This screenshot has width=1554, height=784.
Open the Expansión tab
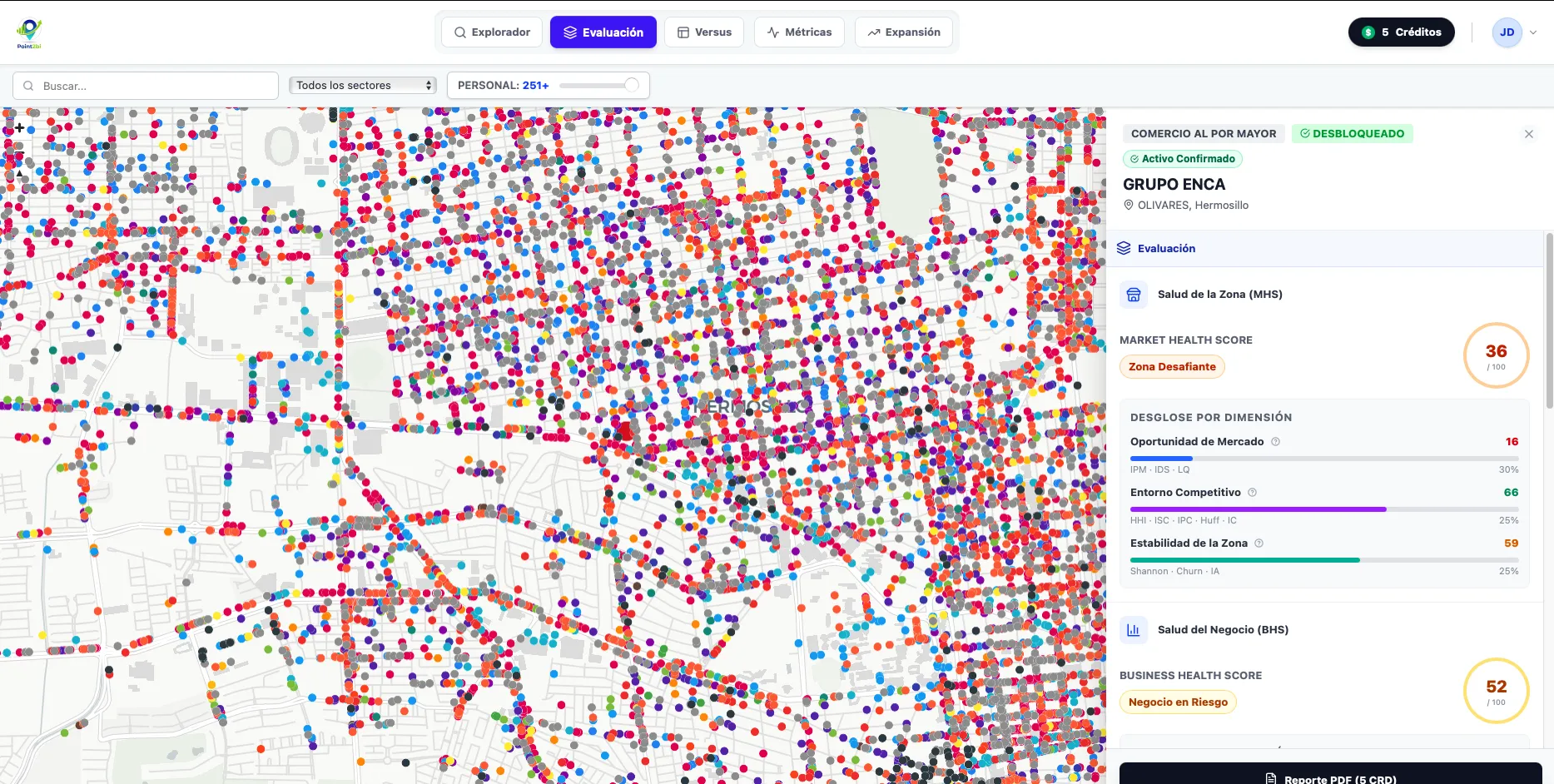[x=903, y=32]
